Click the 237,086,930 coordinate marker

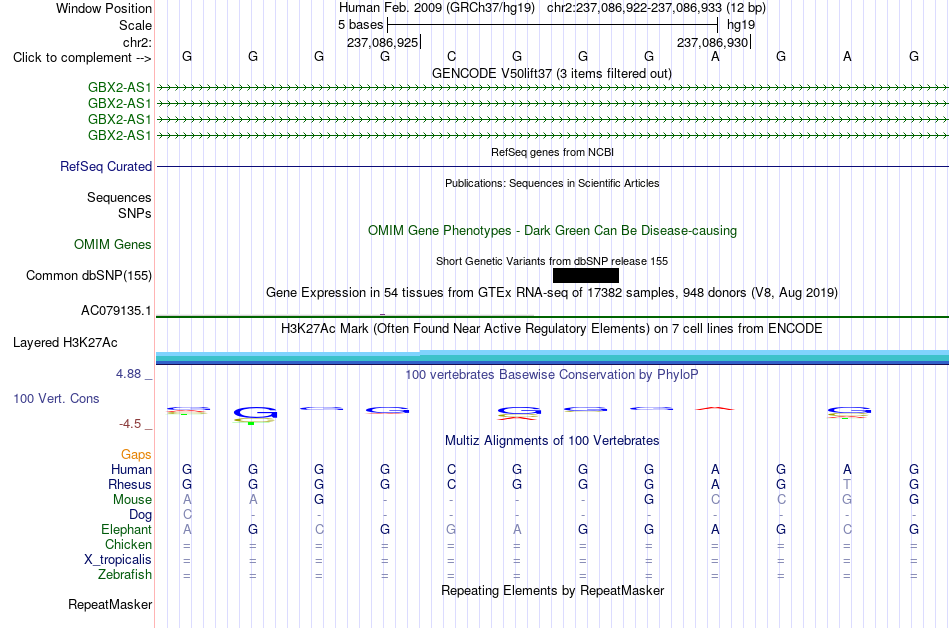[712, 42]
